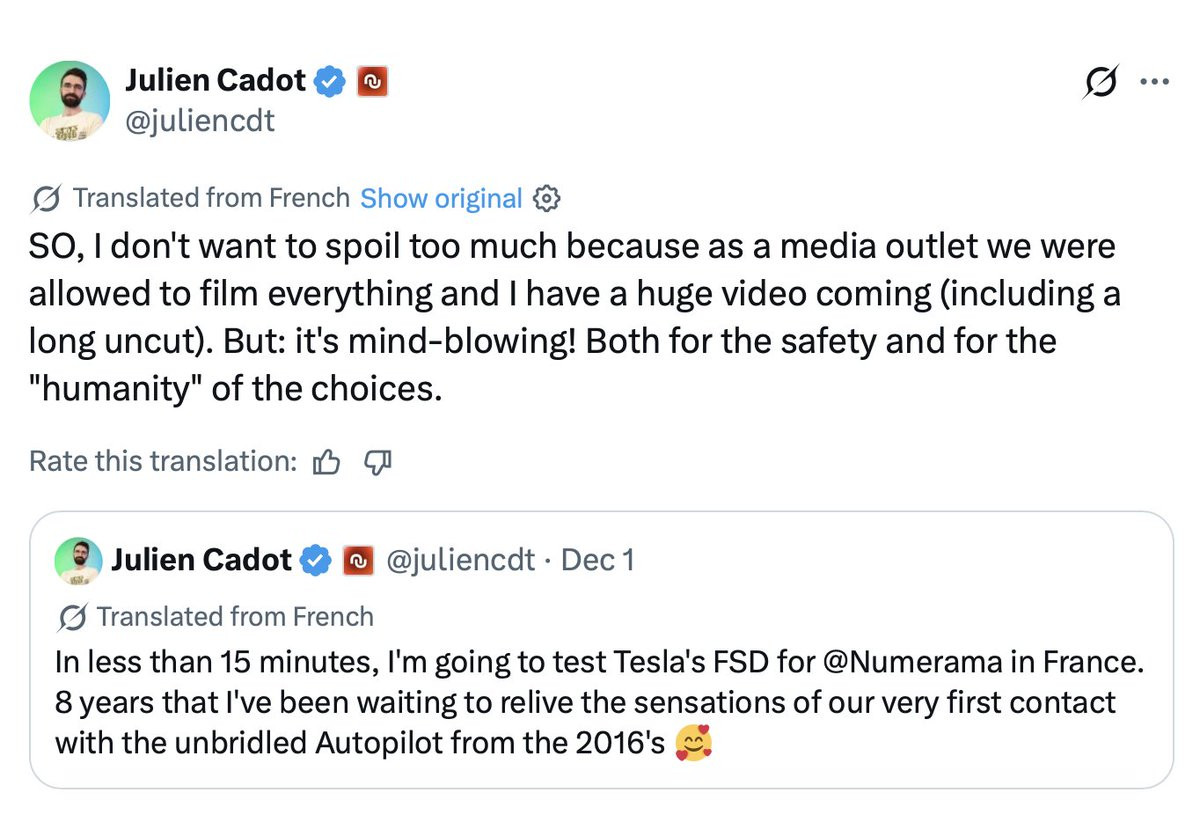Click the Julien Cadot name in main post
The width and height of the screenshot is (1200, 822).
click(215, 80)
